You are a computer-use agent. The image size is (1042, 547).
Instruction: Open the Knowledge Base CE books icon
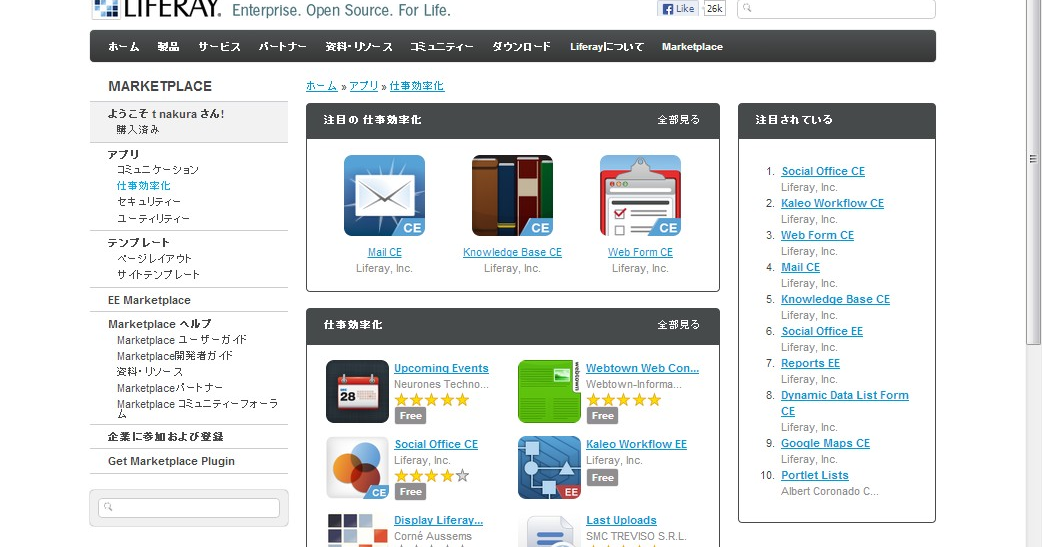point(512,195)
